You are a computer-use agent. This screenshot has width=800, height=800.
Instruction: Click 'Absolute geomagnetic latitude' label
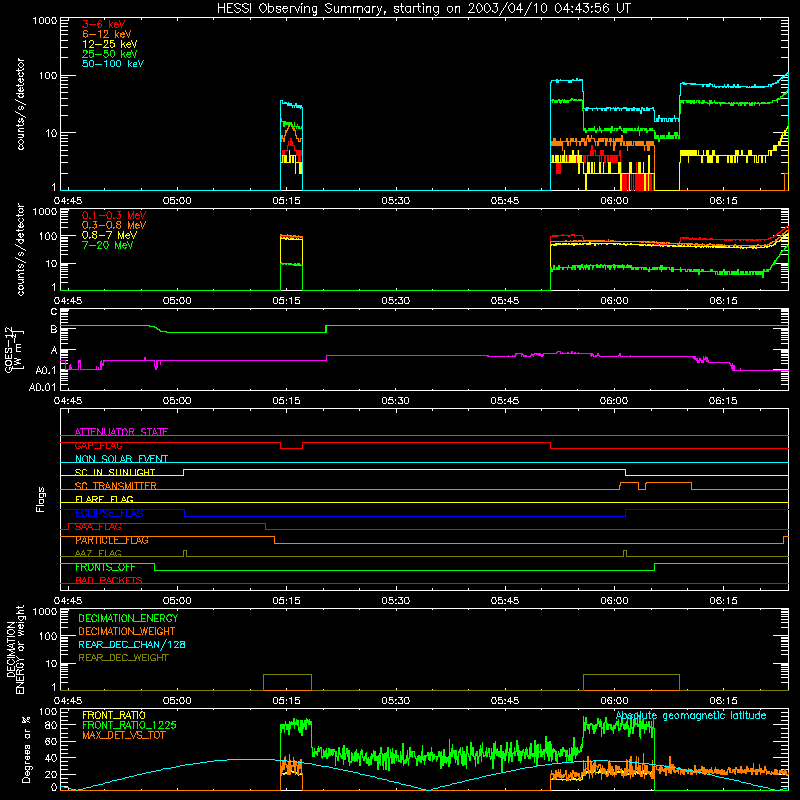(x=691, y=716)
